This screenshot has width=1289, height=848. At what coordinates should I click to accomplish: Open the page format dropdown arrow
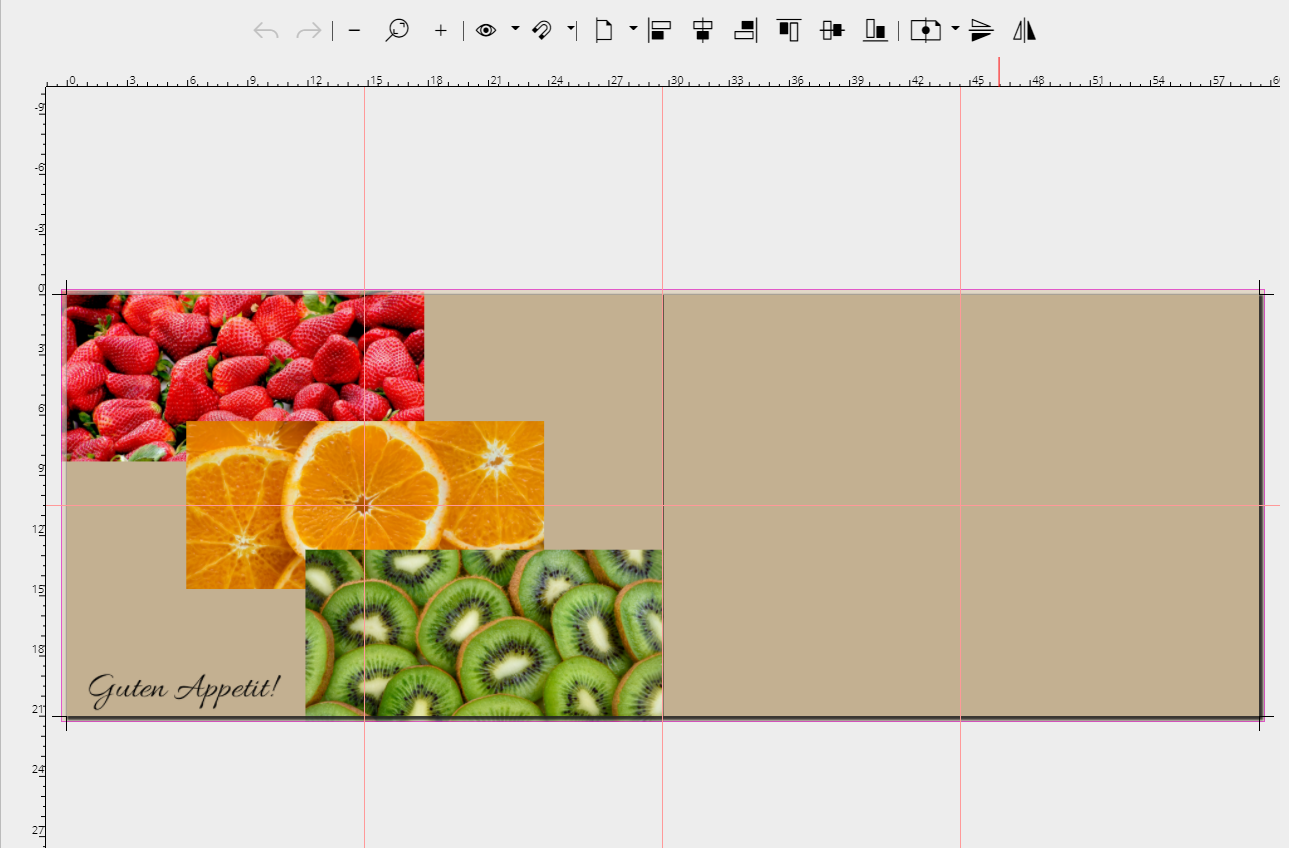click(x=633, y=29)
